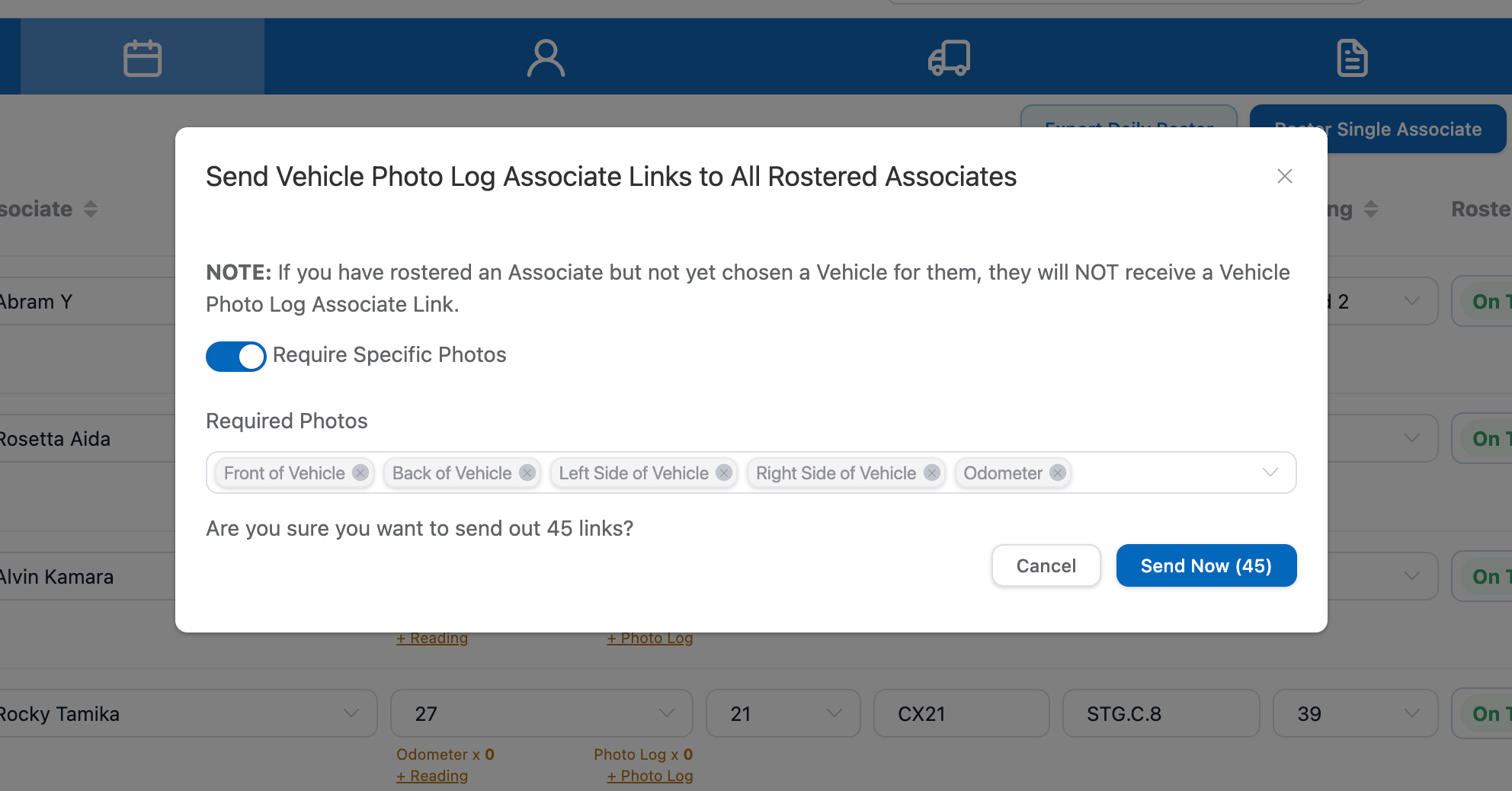Remove the Left Side of Vehicle tag
This screenshot has height=791, width=1512.
[724, 472]
